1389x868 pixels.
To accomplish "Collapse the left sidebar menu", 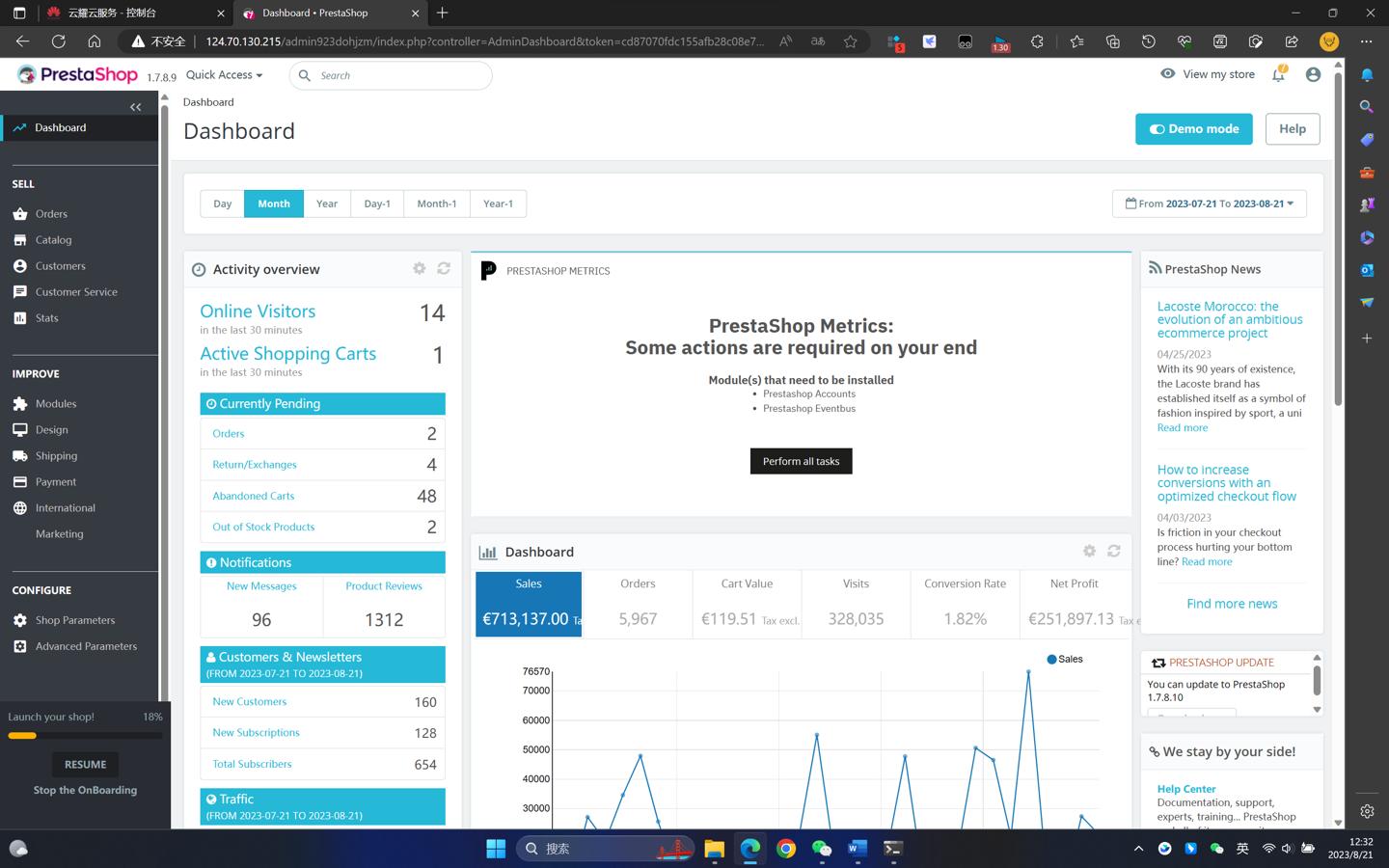I will pyautogui.click(x=135, y=107).
